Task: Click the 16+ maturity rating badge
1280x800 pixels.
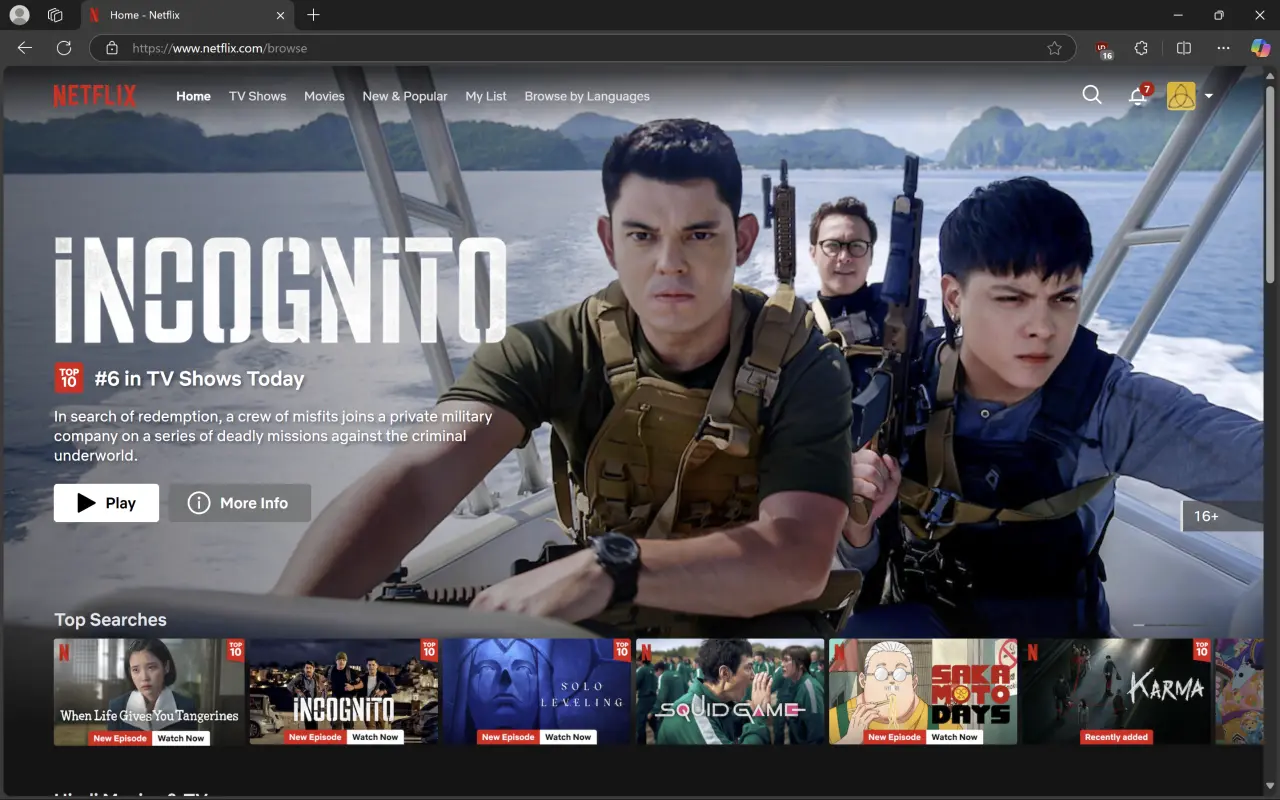Action: (1221, 516)
